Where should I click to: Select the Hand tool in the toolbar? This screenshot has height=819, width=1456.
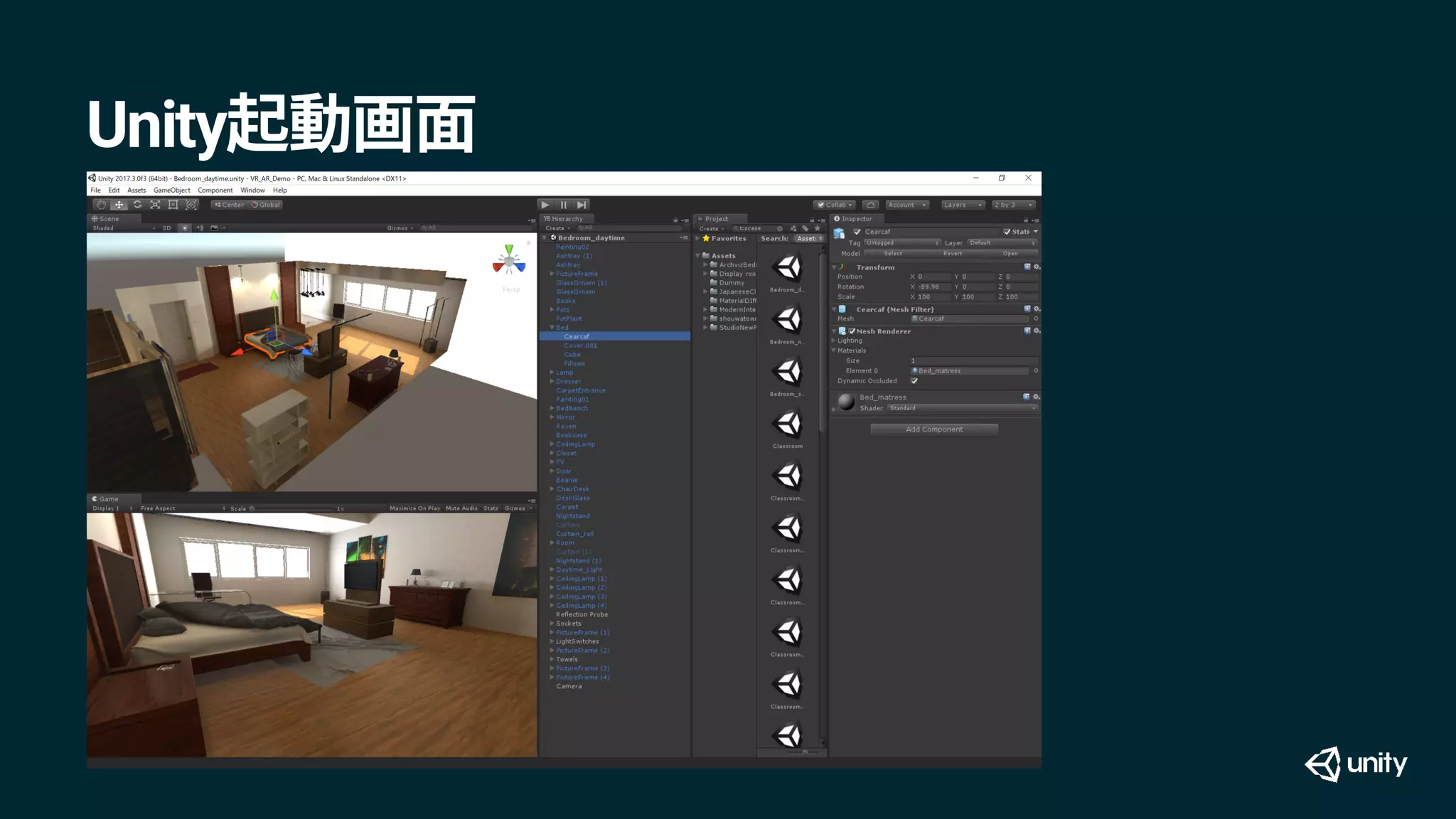pos(101,205)
